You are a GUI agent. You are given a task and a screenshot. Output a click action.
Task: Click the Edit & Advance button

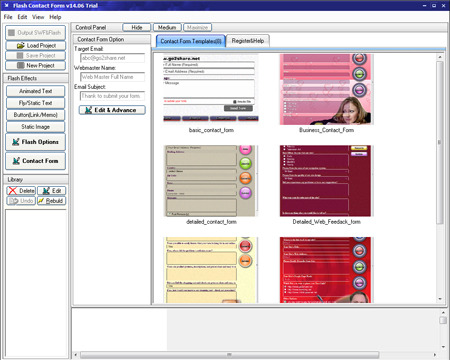(x=112, y=110)
